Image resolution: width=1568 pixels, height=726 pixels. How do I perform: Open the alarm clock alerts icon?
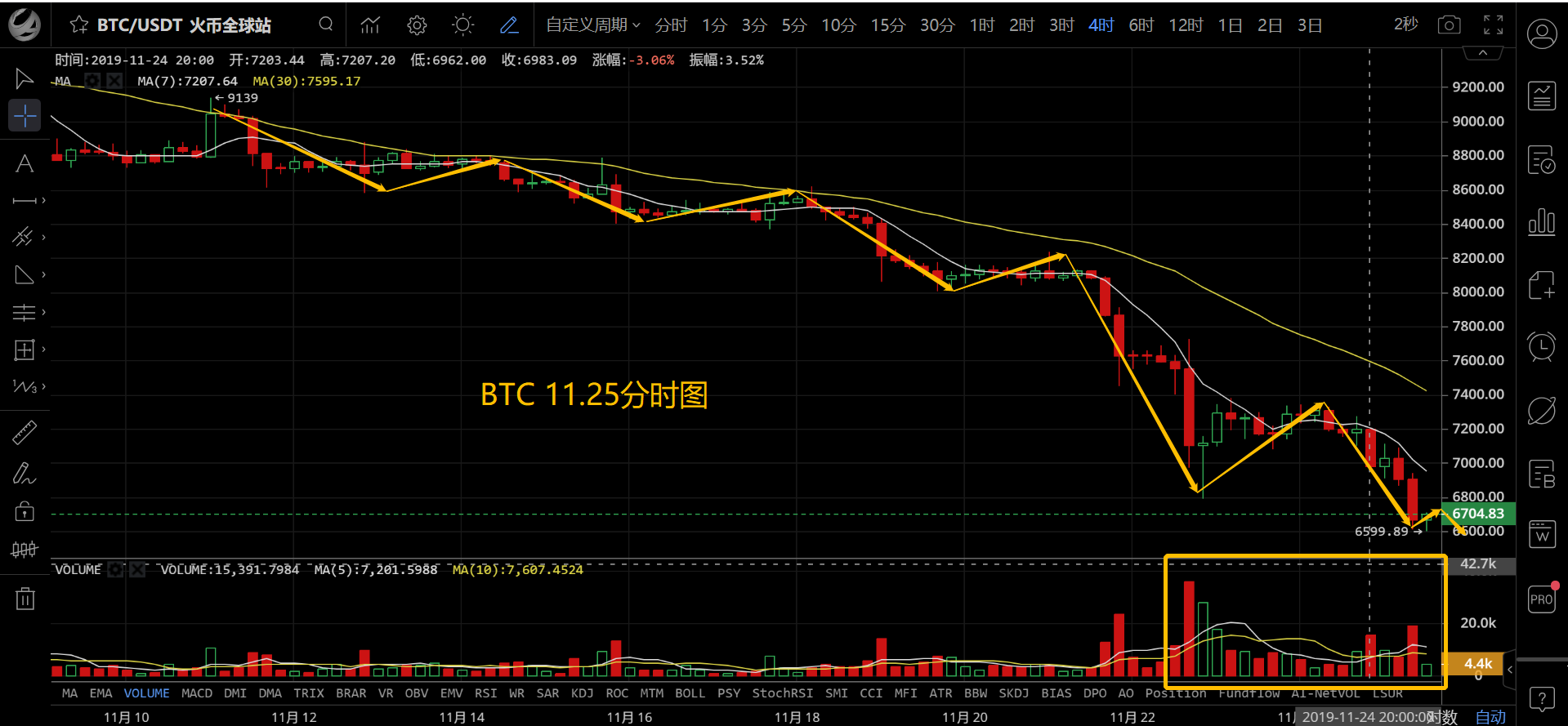(1542, 347)
